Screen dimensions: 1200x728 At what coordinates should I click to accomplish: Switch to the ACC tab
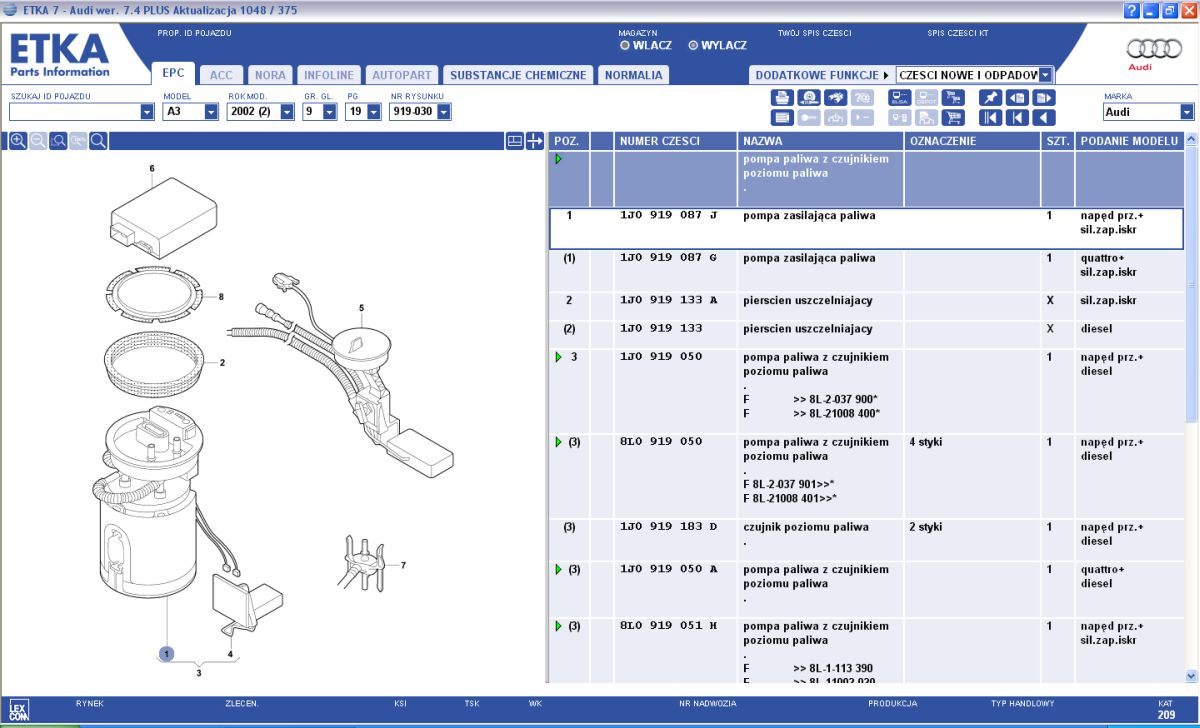point(221,75)
